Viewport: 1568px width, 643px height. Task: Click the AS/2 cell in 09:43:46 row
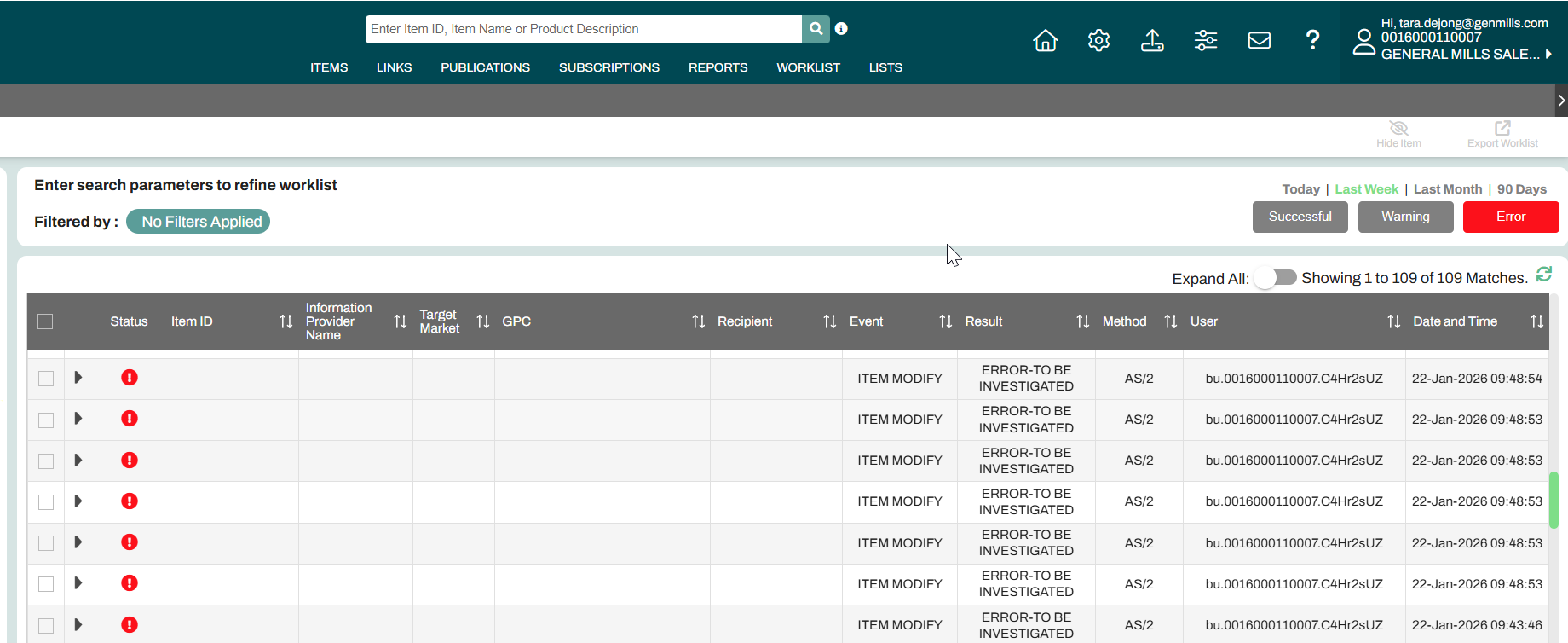[x=1139, y=625]
